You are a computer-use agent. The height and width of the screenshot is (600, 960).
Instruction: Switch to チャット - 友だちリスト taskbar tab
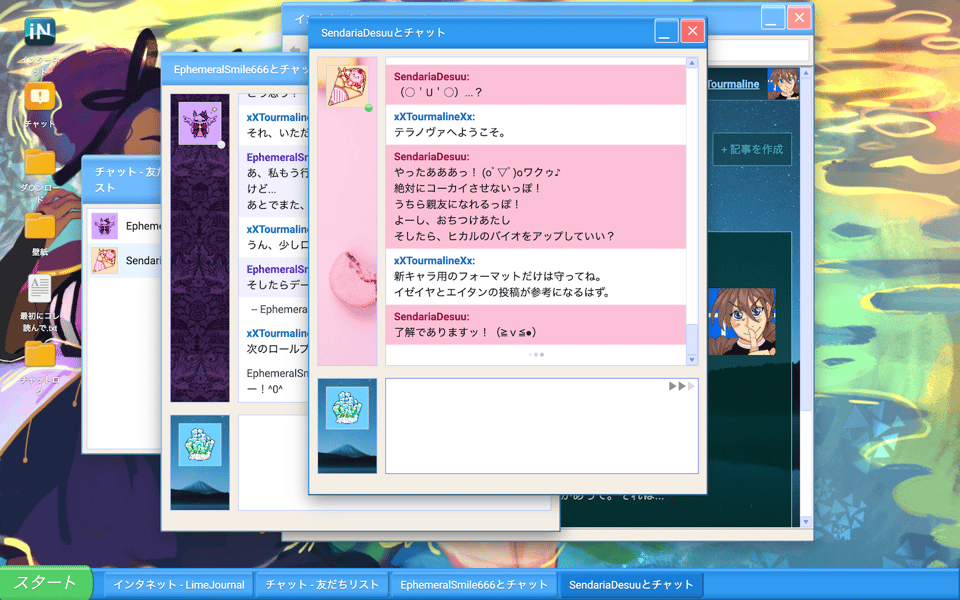pos(322,585)
